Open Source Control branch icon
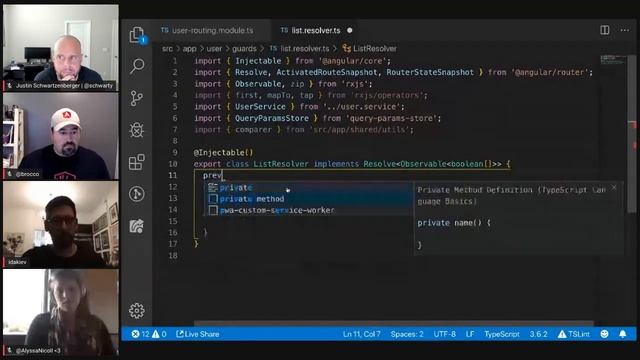 (x=137, y=98)
